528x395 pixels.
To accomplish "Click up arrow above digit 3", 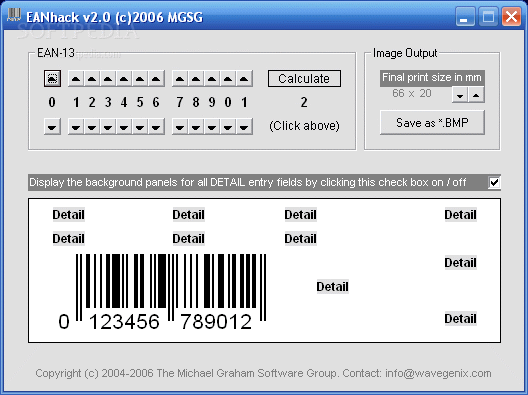I will tap(108, 79).
